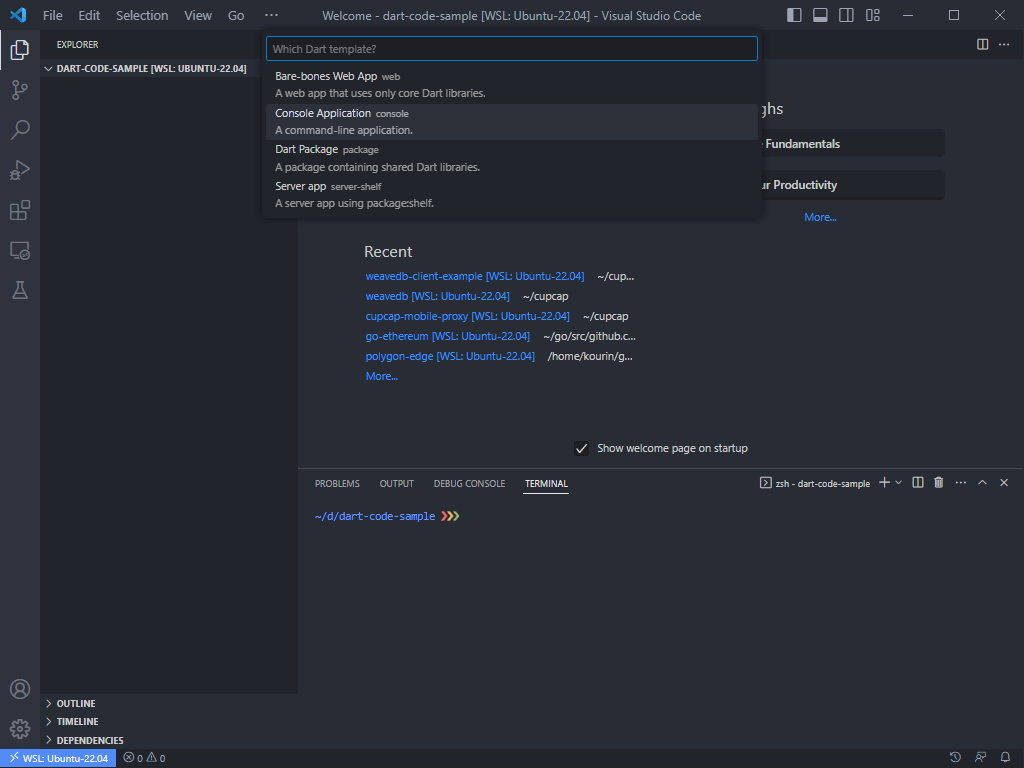Click the history status bar icon
1024x768 pixels.
click(x=955, y=758)
